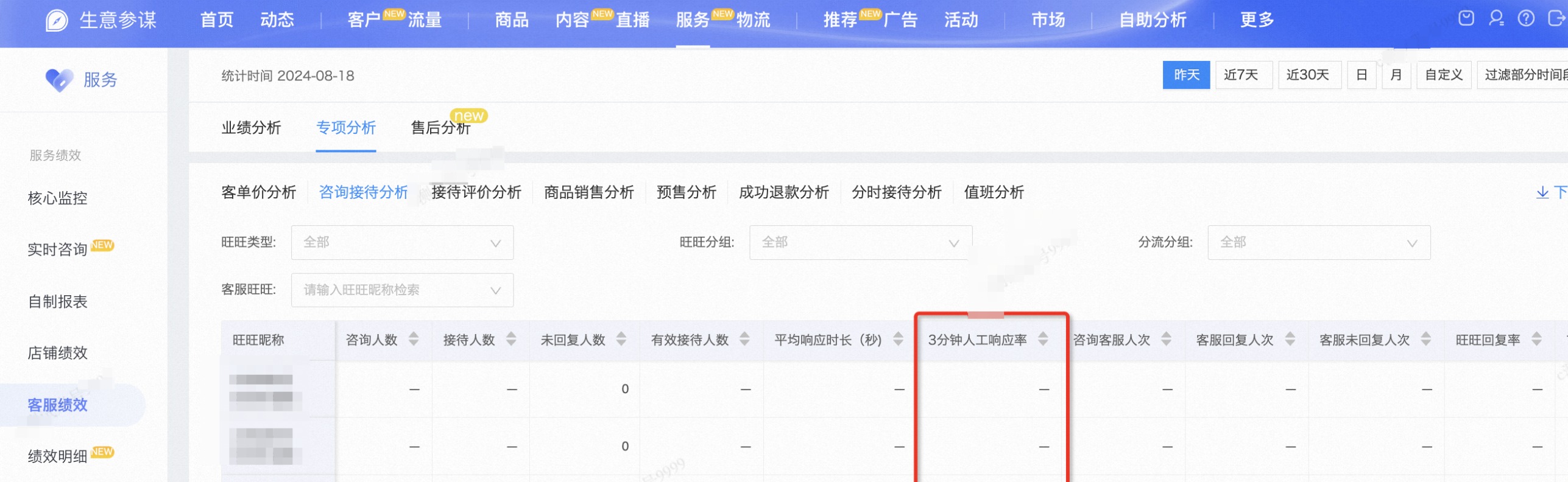The width and height of the screenshot is (1568, 482).
Task: Sort by 客服未回复人次 column arrows
Action: 1425,339
